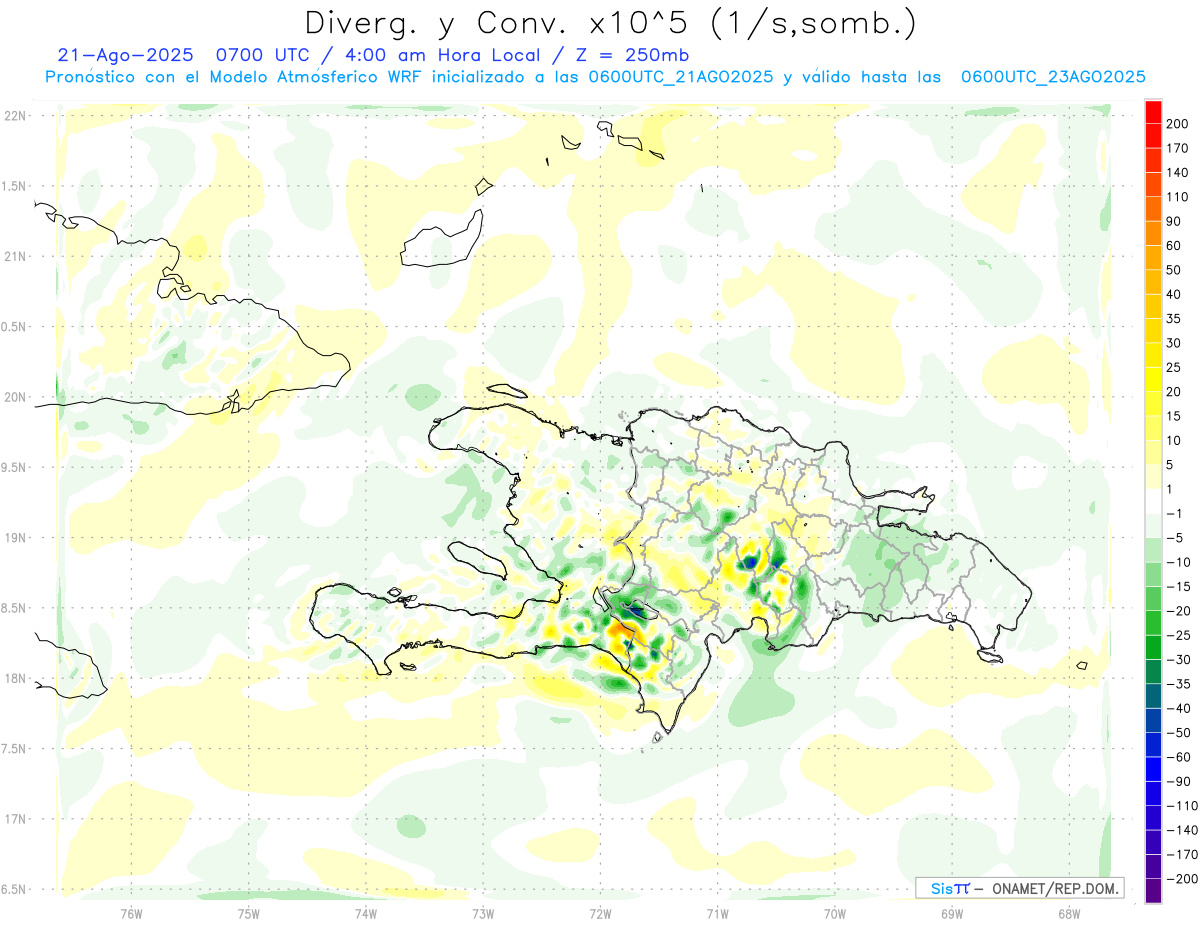Click the latitude label "0.5N"
1200x927 pixels.
click(x=15, y=327)
